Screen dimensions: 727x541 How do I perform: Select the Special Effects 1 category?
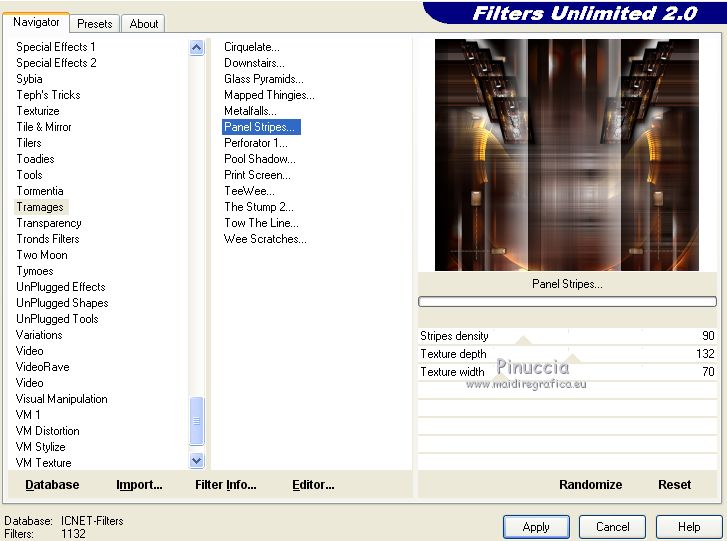[x=56, y=47]
